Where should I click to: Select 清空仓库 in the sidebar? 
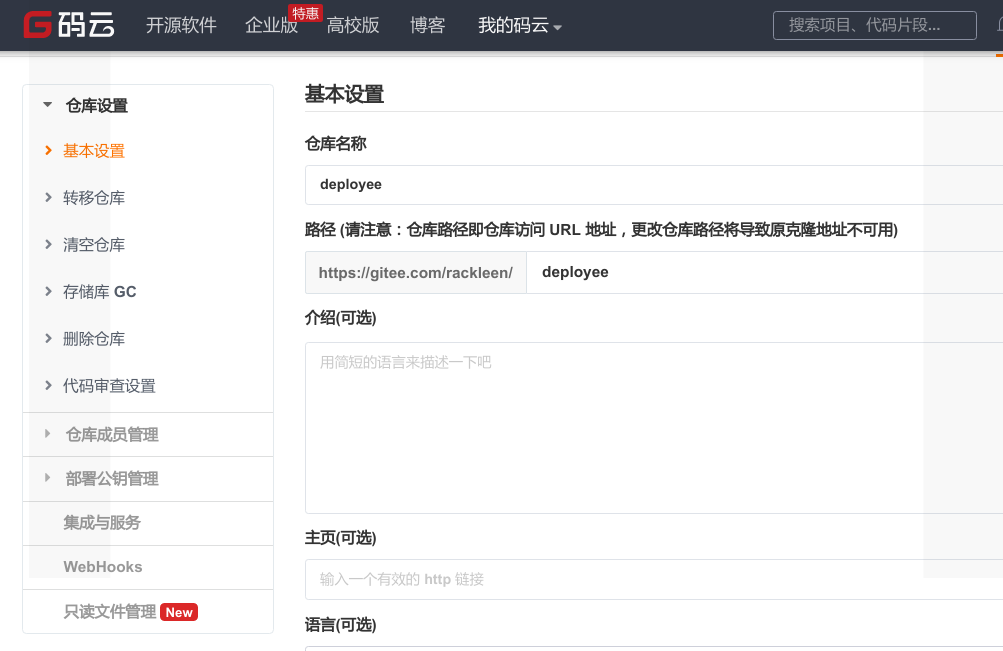pos(94,245)
